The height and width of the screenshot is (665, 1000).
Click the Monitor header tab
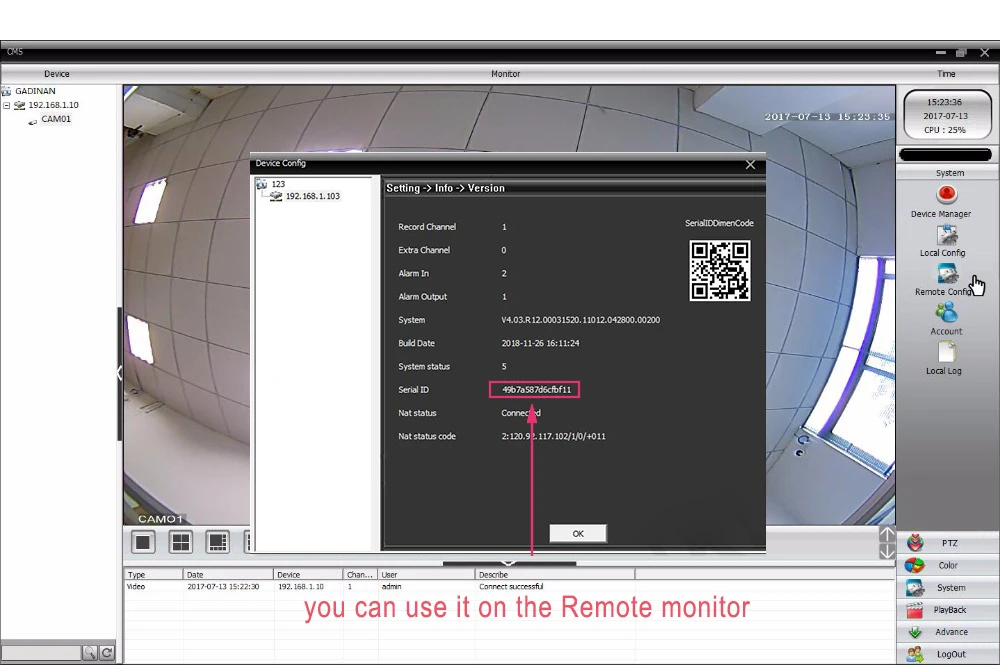pyautogui.click(x=506, y=74)
